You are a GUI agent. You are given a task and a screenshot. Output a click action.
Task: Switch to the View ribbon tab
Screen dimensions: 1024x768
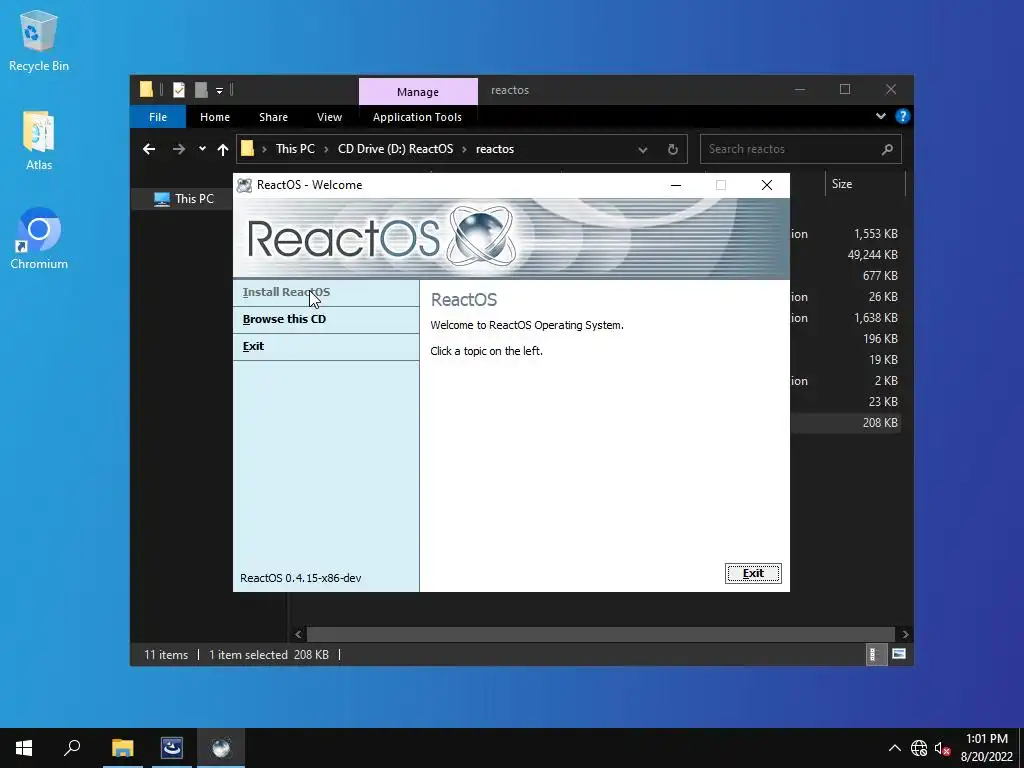[329, 117]
